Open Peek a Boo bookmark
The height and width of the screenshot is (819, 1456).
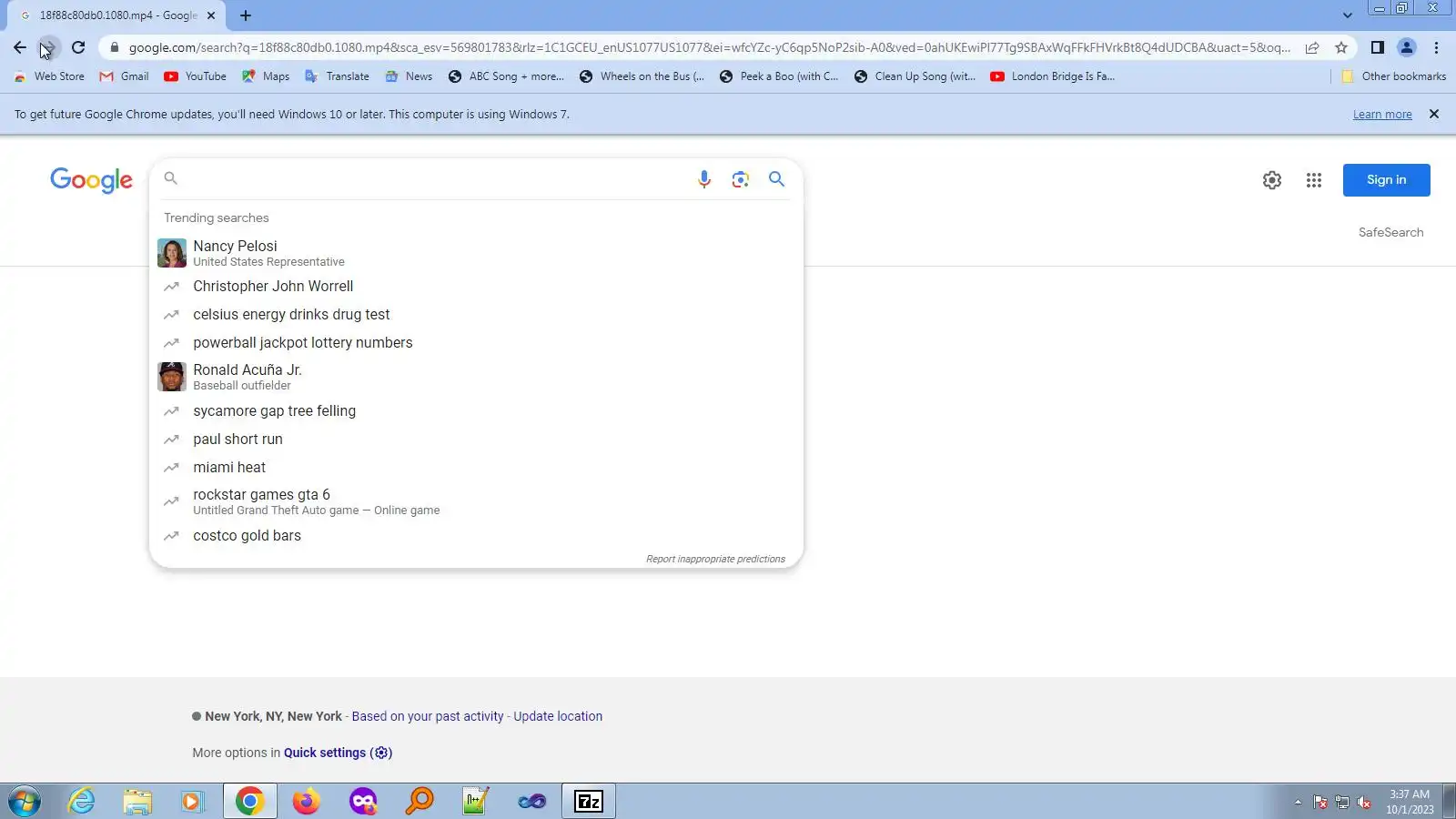779,76
